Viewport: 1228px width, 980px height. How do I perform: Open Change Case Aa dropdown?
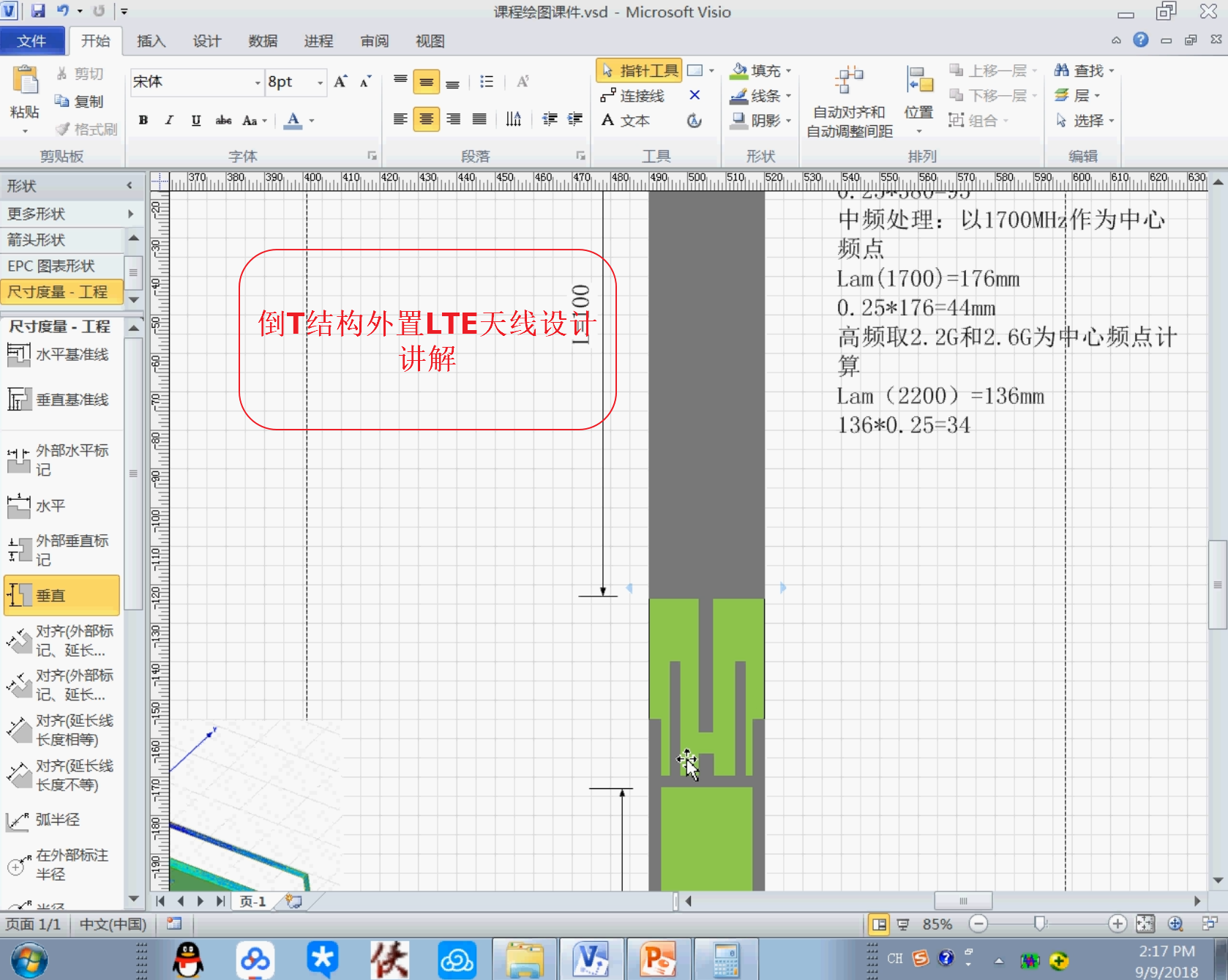coord(254,120)
